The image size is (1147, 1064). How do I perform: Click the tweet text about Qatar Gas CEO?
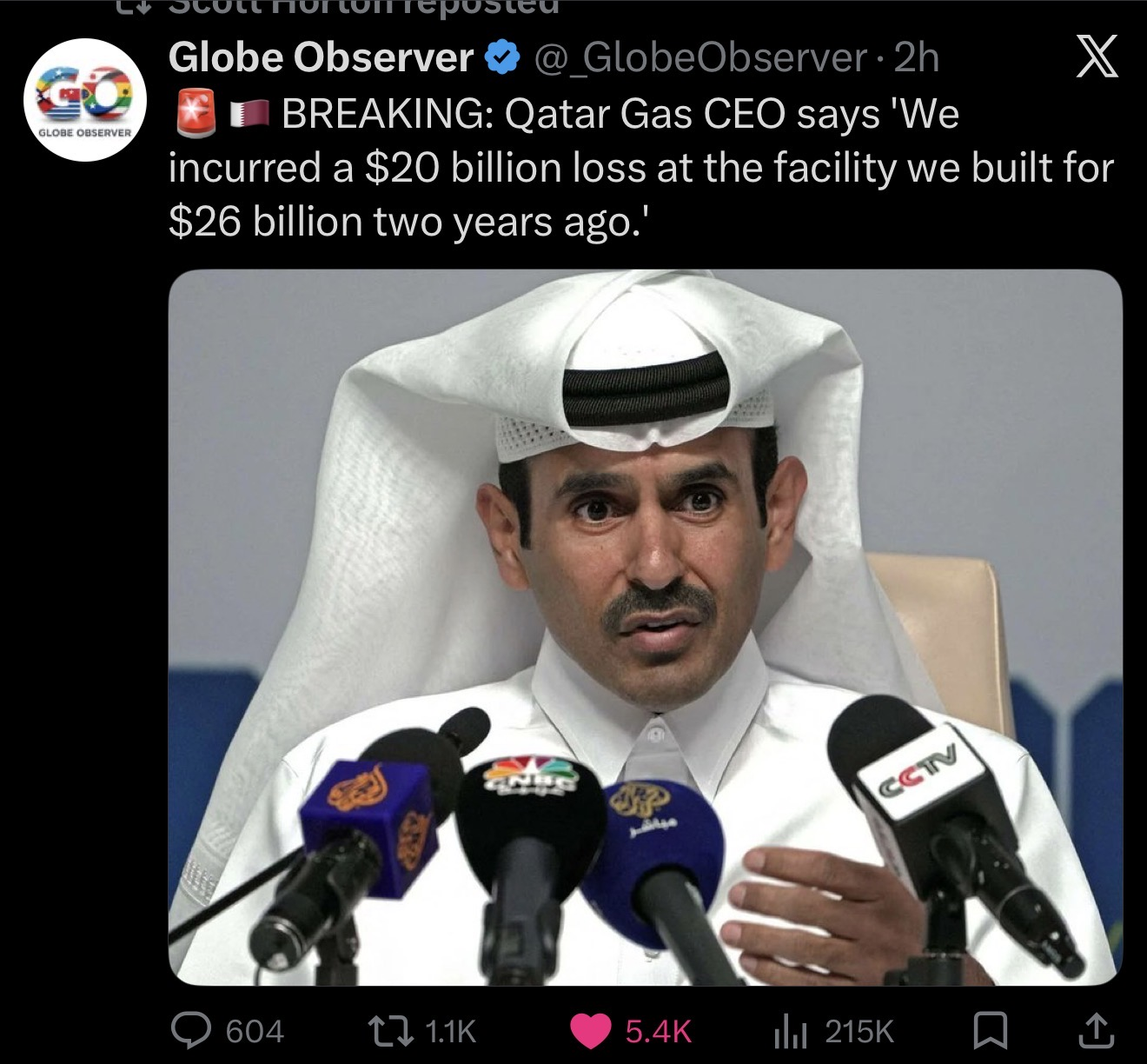[640, 168]
